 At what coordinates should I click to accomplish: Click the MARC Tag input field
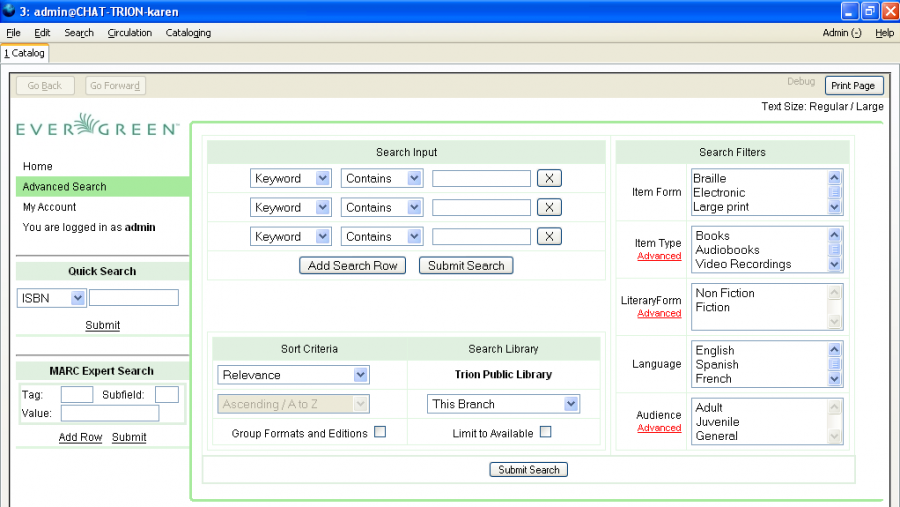pyautogui.click(x=77, y=394)
